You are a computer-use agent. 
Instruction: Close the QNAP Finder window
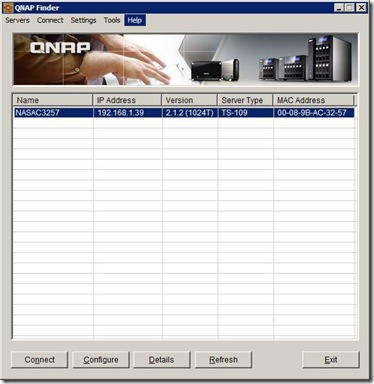(361, 8)
